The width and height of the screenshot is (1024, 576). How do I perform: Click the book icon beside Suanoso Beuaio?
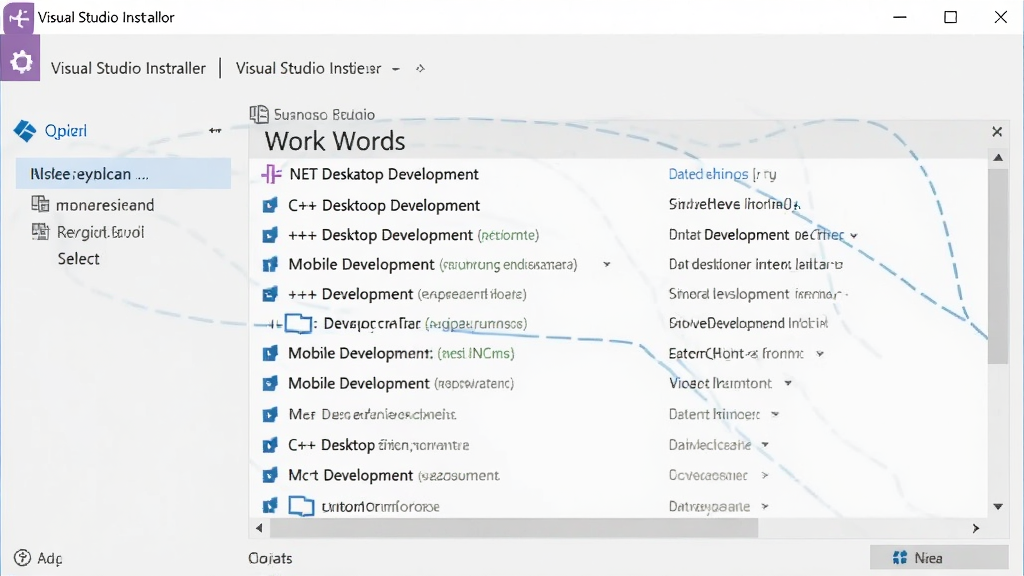[259, 114]
